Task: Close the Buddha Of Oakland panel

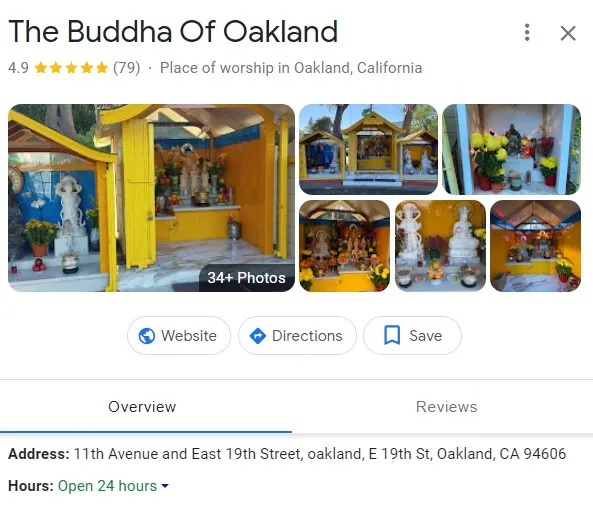Action: click(x=568, y=33)
